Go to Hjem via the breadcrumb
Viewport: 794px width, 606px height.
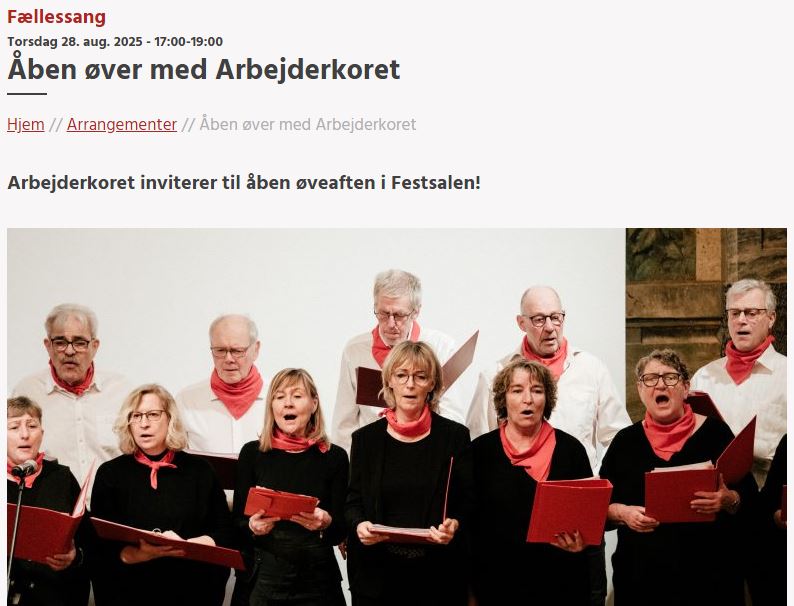[x=26, y=125]
